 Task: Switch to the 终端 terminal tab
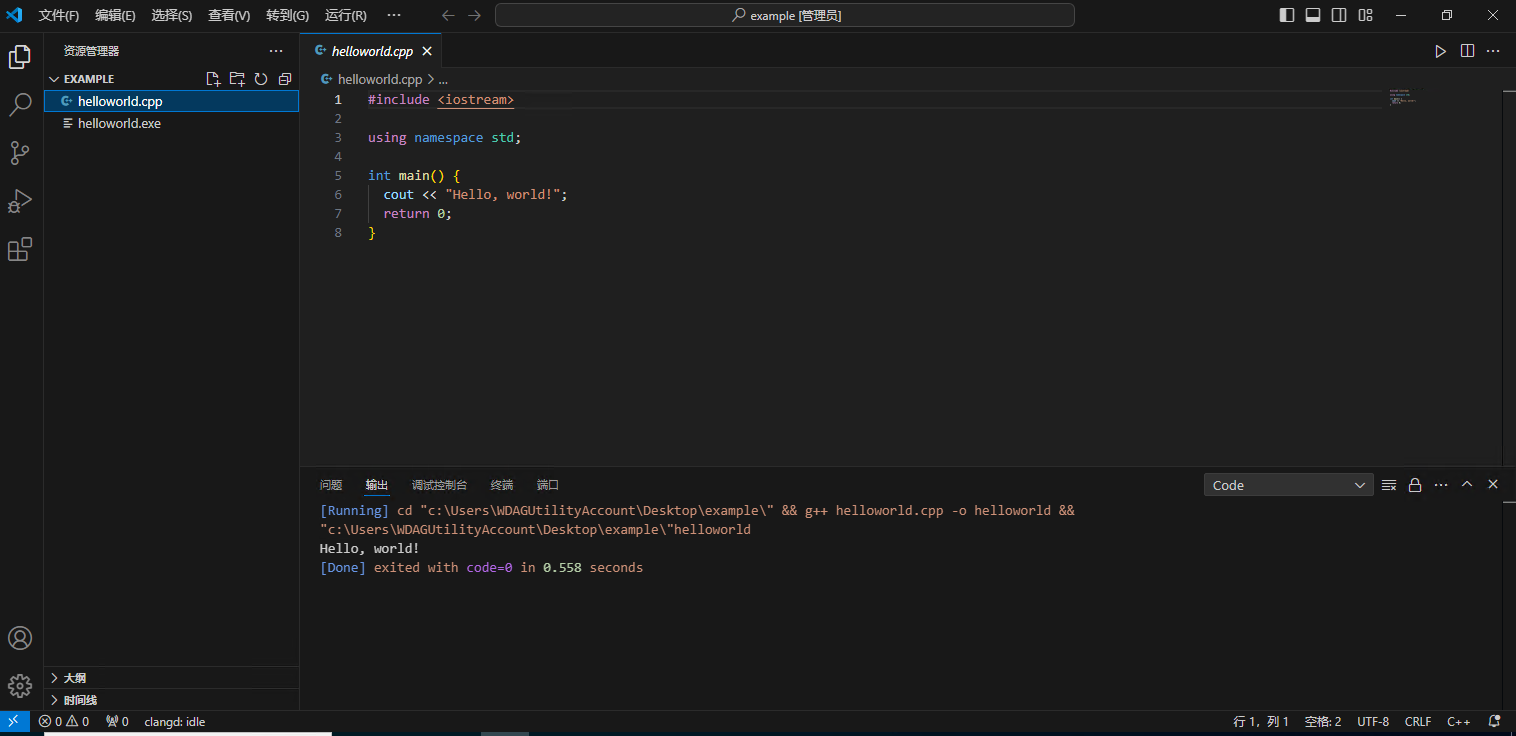point(502,485)
